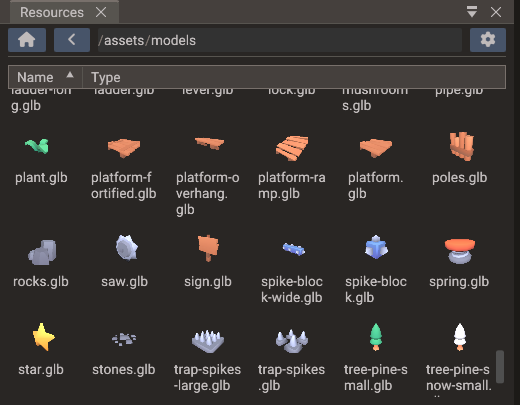520x405 pixels.
Task: Click the /assets/models path field
Action: coord(280,40)
